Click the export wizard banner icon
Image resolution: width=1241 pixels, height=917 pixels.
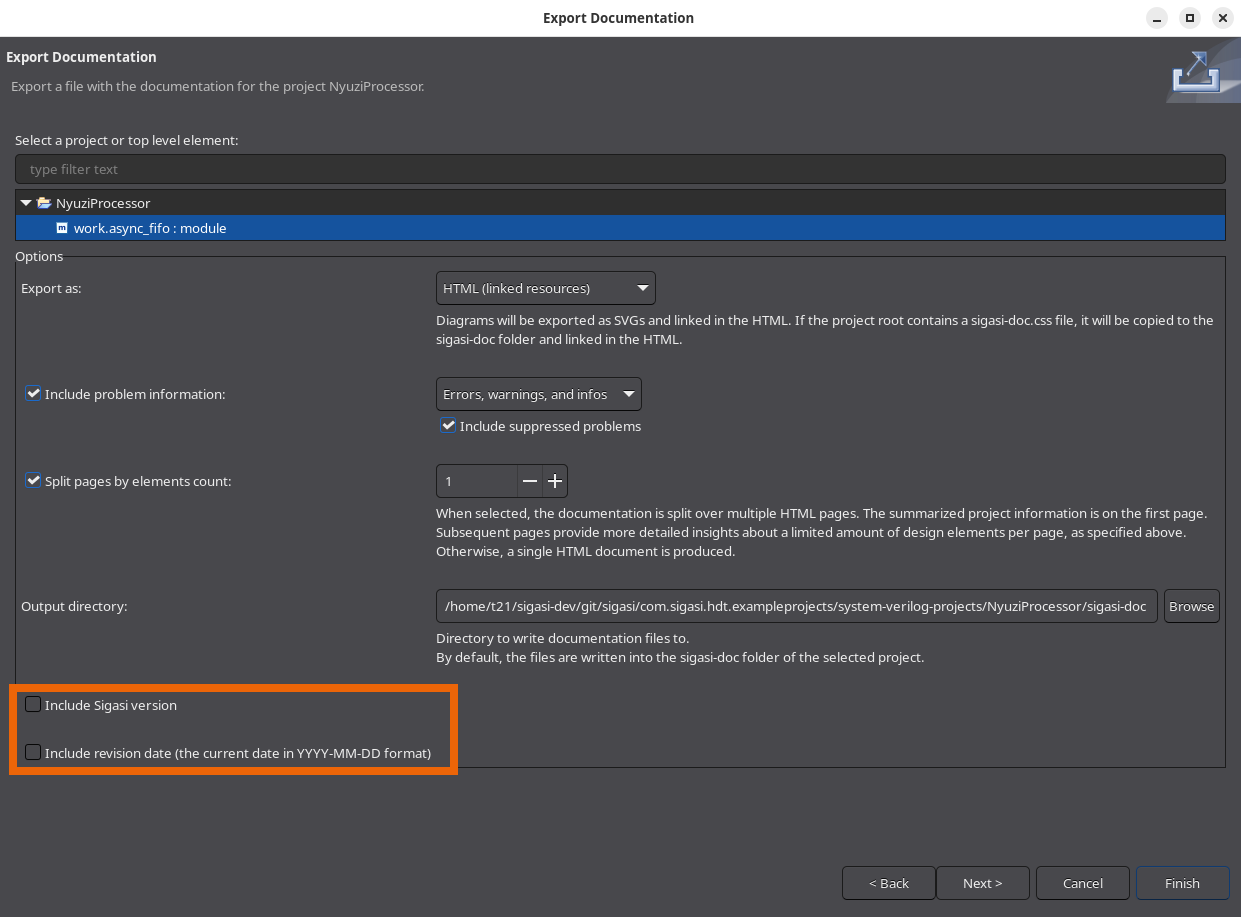[x=1196, y=73]
